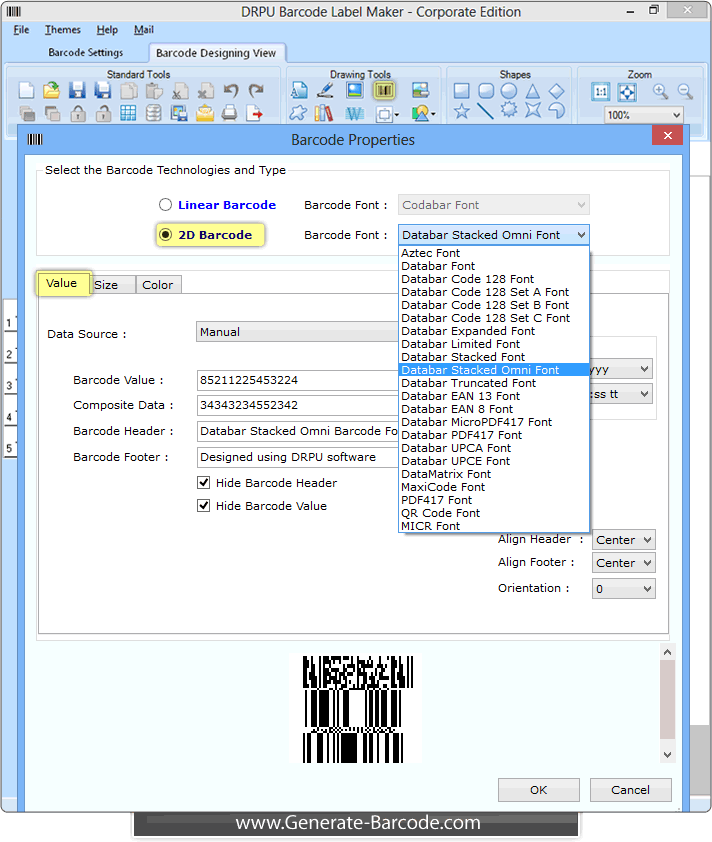The width and height of the screenshot is (712, 842).
Task: Switch to the Size tab
Action: pos(112,285)
